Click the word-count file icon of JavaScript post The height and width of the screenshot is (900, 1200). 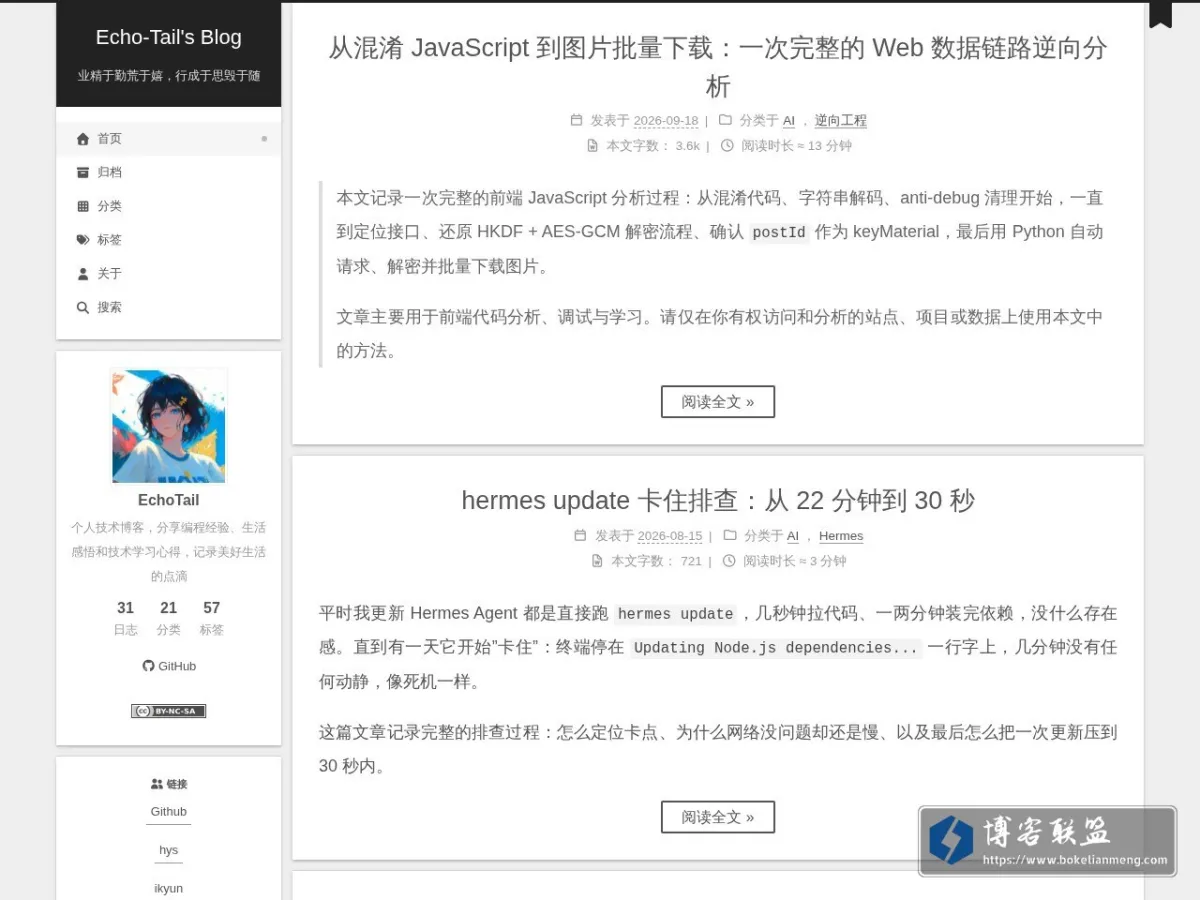pos(592,146)
